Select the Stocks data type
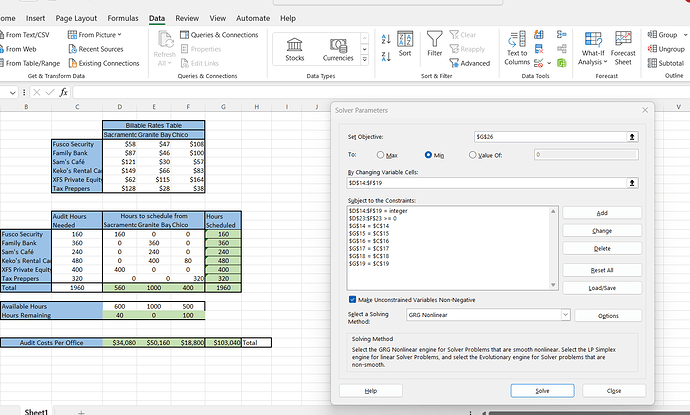The height and width of the screenshot is (415, 690). tap(294, 49)
